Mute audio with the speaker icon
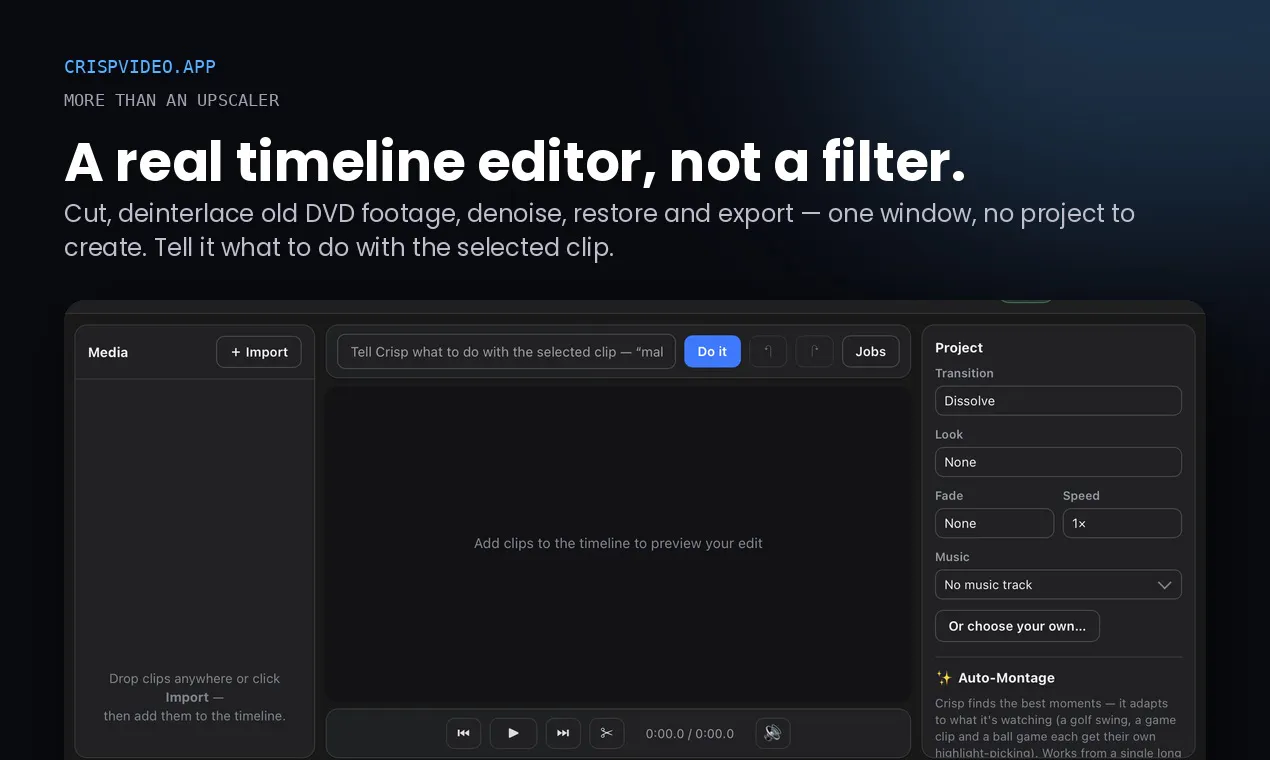Viewport: 1270px width, 760px height. (x=773, y=733)
